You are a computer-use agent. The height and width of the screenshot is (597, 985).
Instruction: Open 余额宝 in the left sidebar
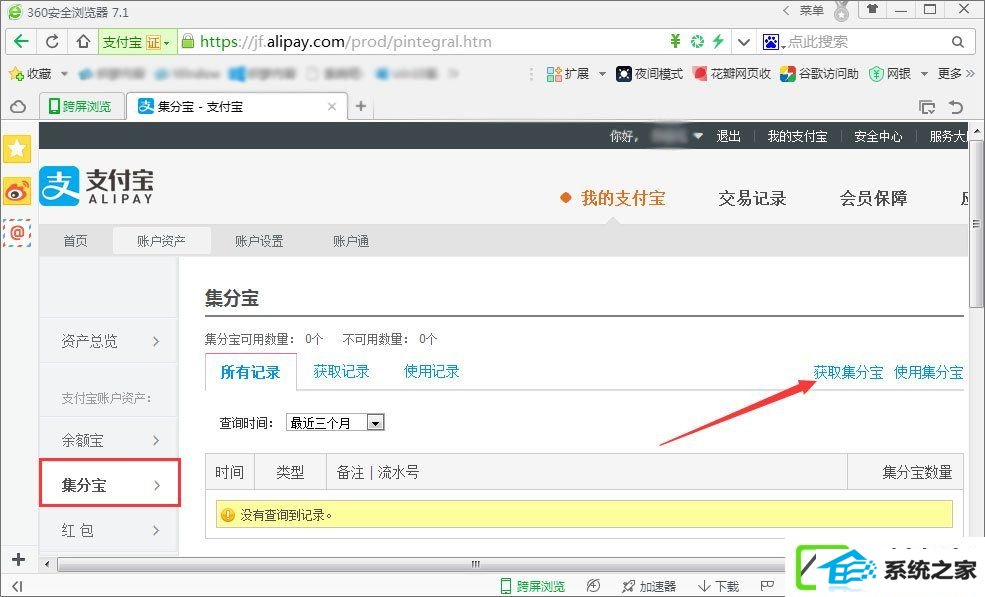[109, 441]
